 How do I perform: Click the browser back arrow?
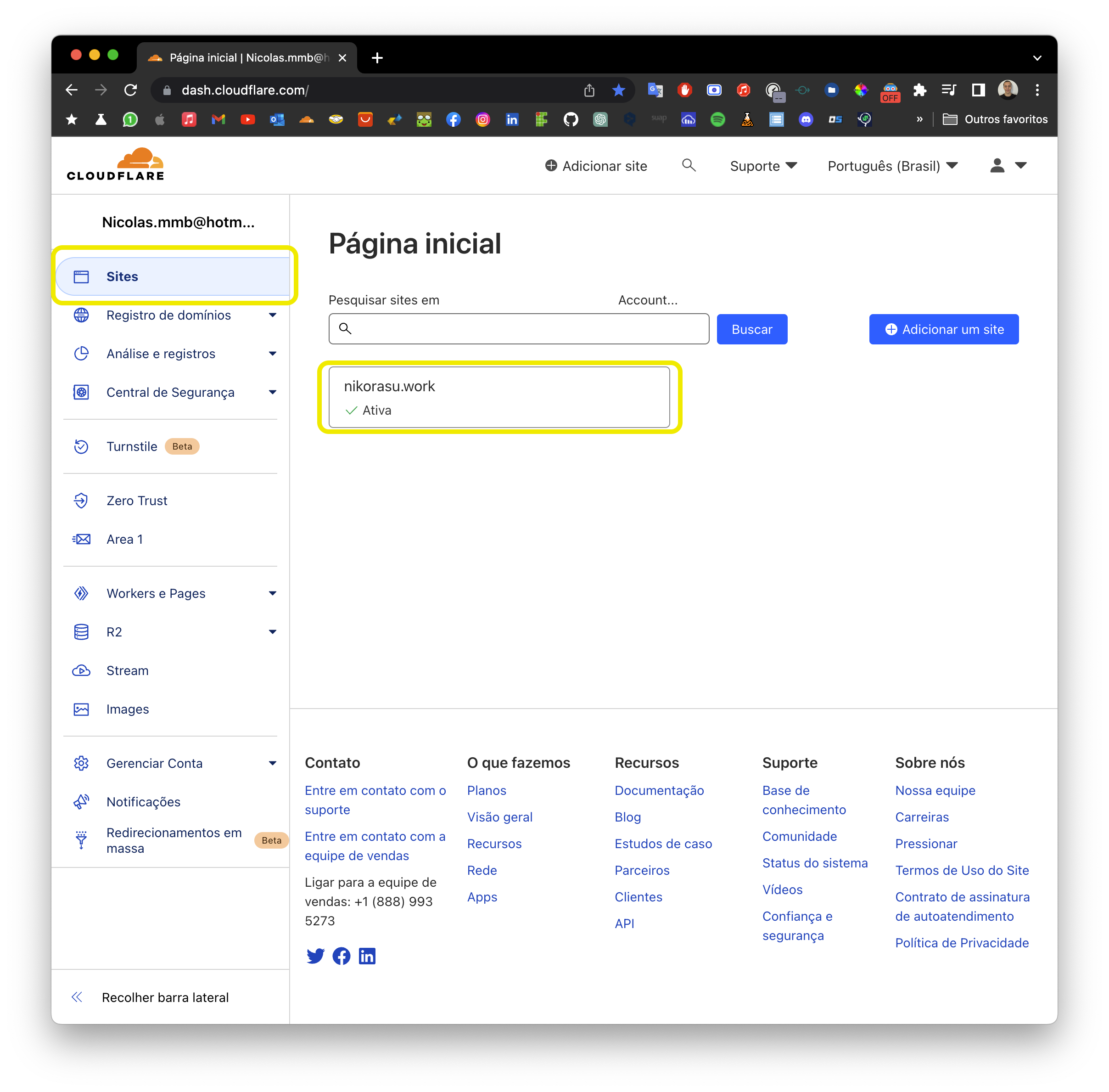71,90
